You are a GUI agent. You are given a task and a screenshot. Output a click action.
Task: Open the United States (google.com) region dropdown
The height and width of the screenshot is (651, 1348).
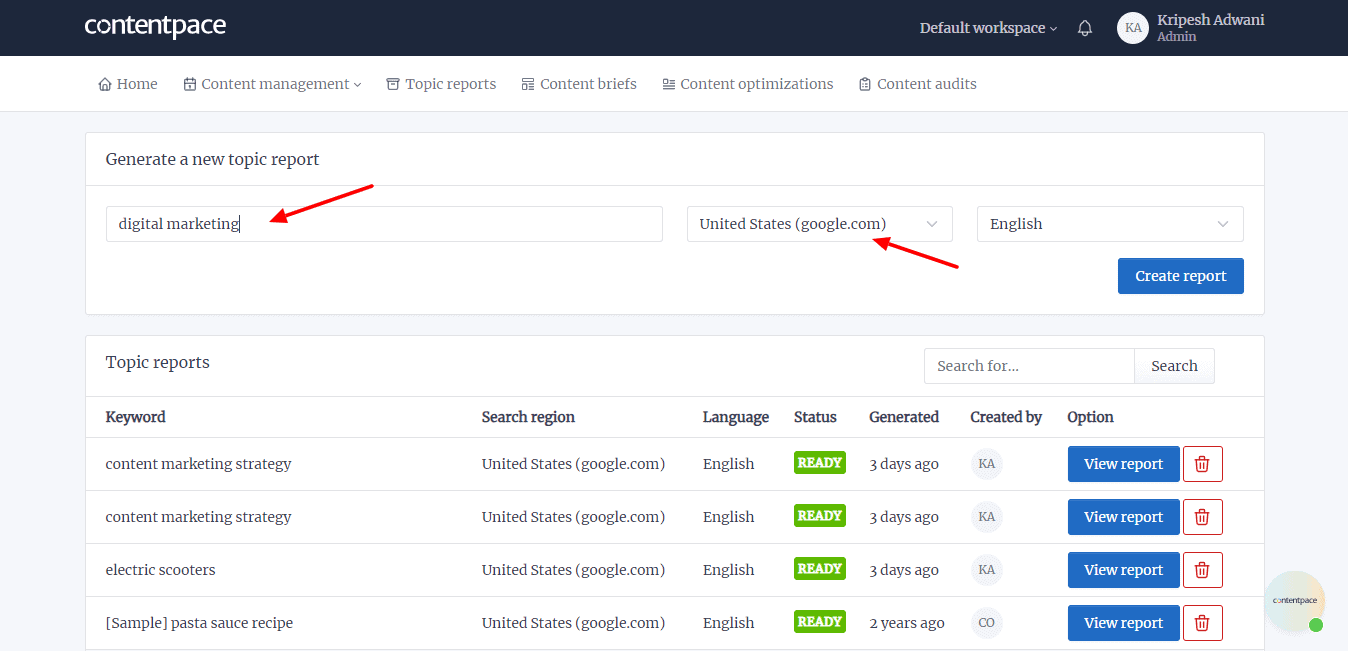pyautogui.click(x=819, y=224)
